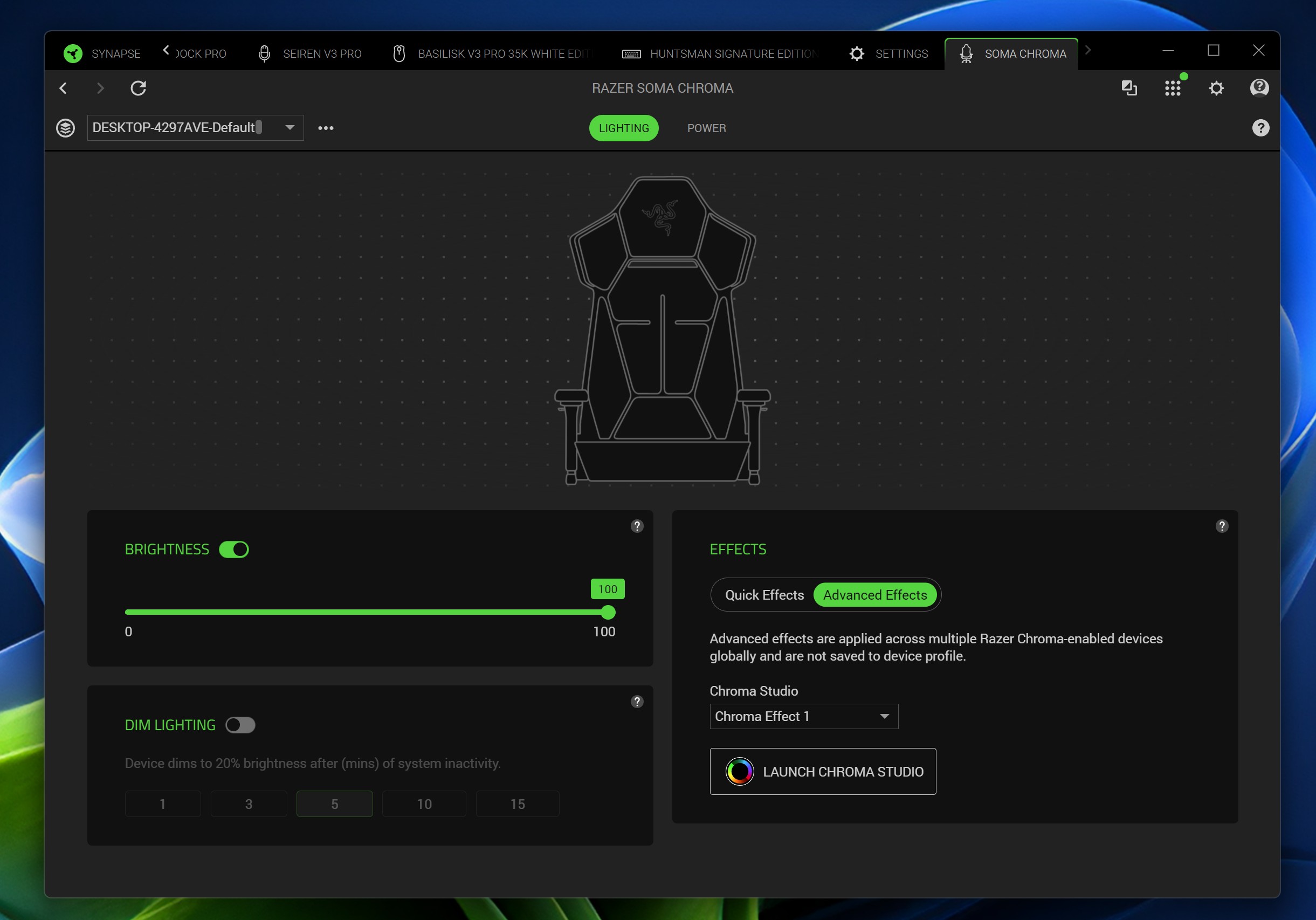Open Huntsman Signature Edition tab

(720, 54)
